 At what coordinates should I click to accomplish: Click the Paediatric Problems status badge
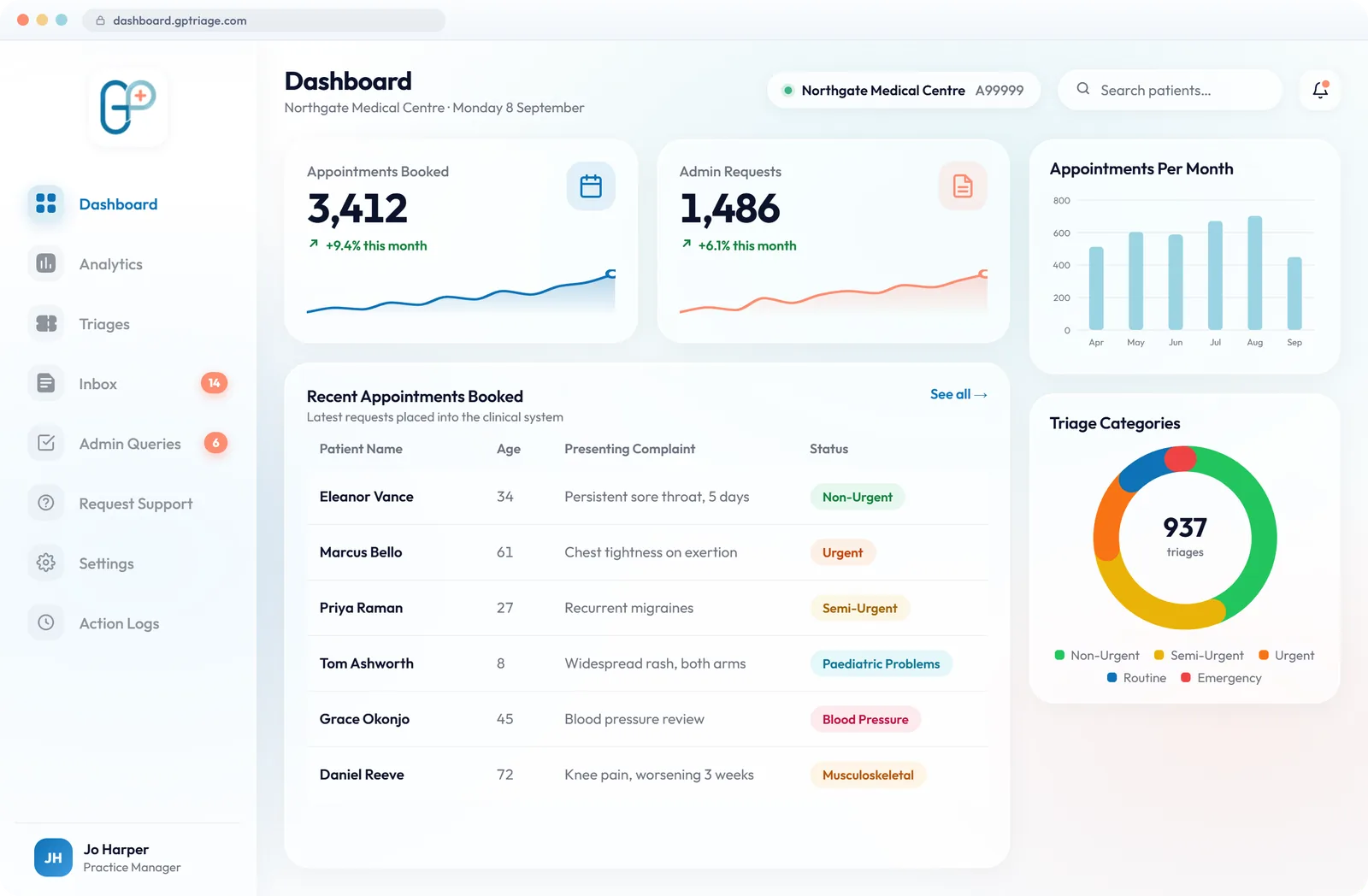coord(881,663)
